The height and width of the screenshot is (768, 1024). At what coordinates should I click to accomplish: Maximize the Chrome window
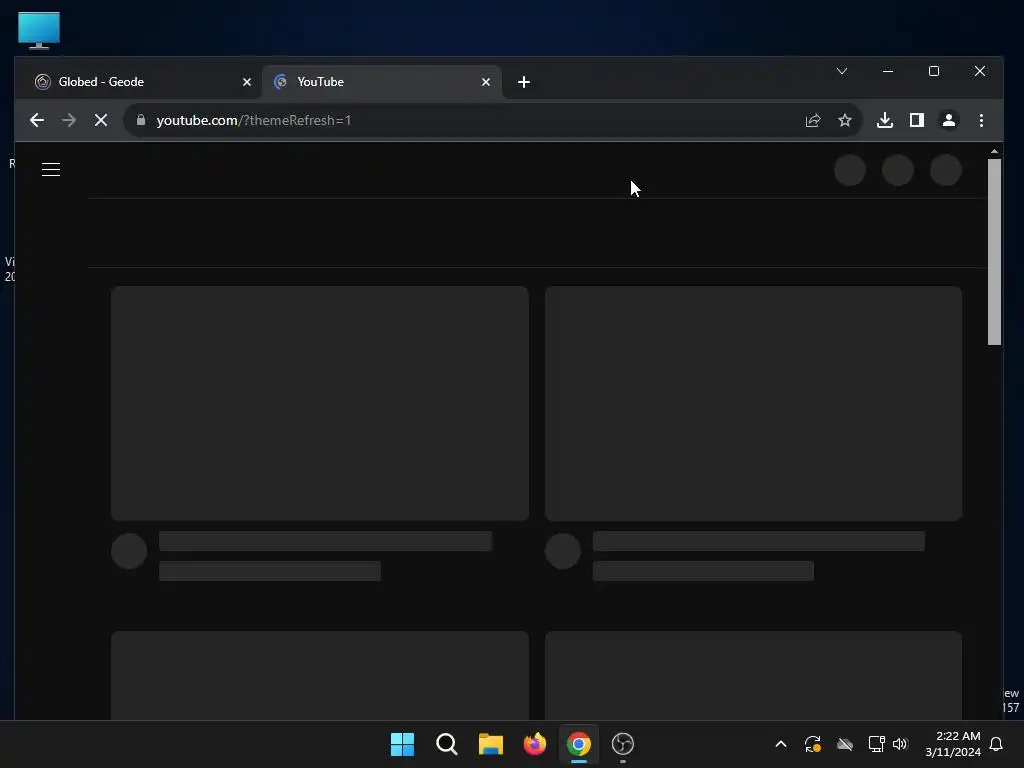[934, 71]
